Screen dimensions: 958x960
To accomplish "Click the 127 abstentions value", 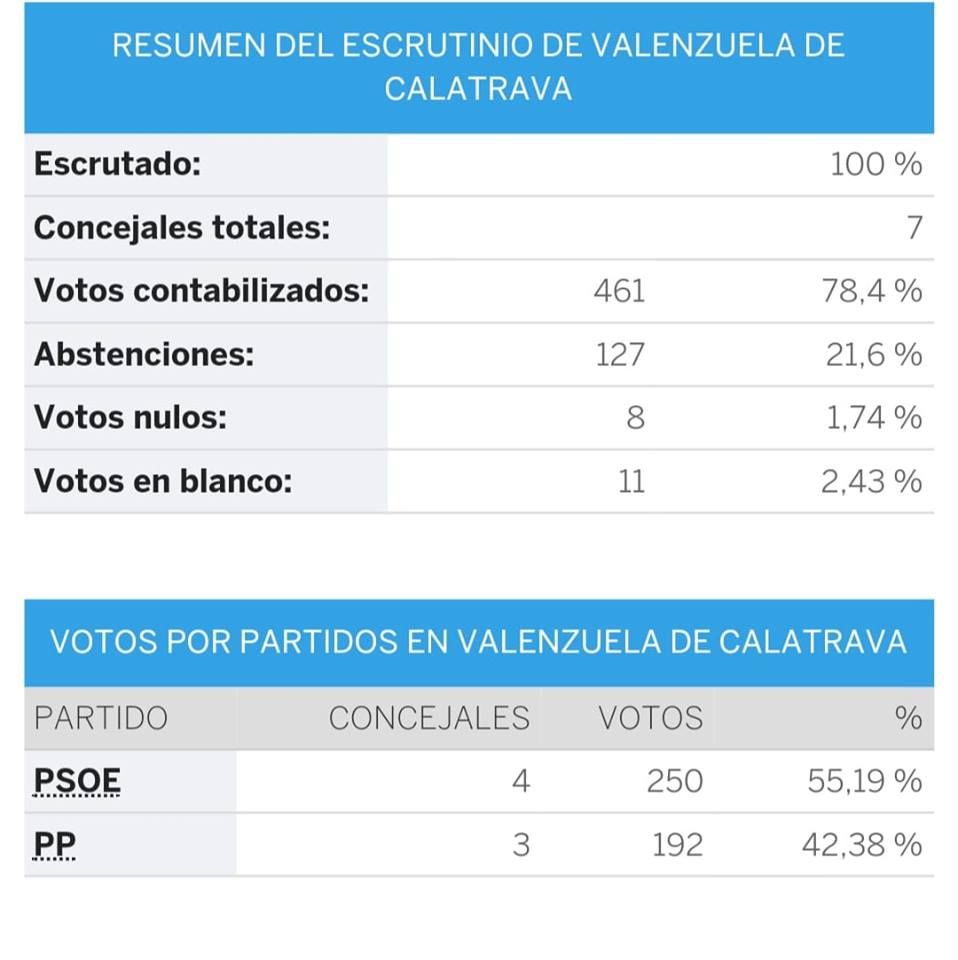I will tap(620, 355).
